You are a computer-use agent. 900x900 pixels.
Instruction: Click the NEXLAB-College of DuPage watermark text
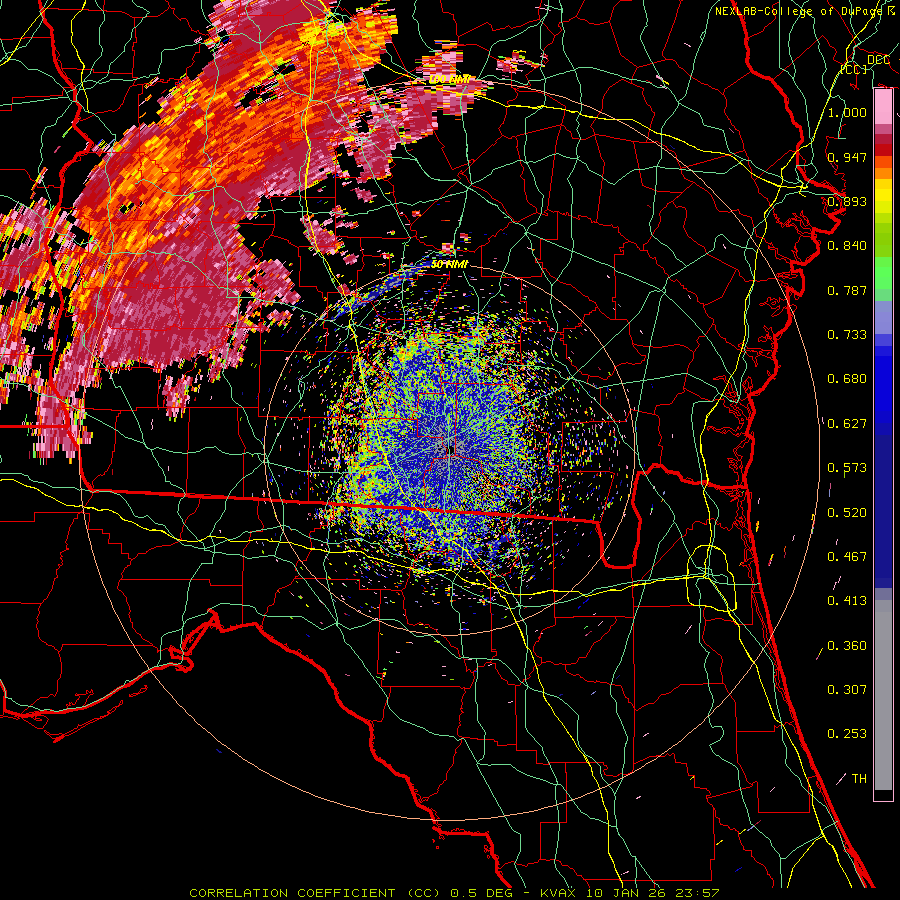(805, 11)
